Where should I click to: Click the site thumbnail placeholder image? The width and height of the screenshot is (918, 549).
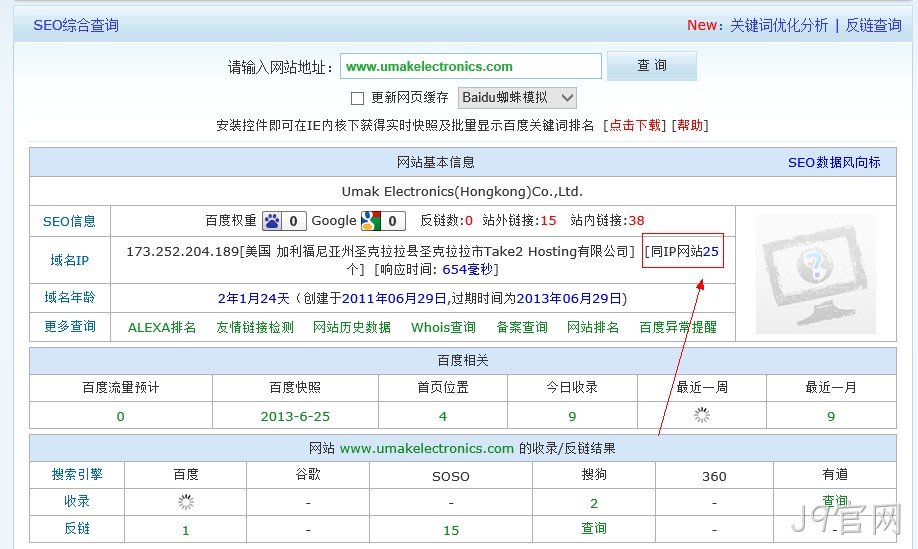point(816,273)
